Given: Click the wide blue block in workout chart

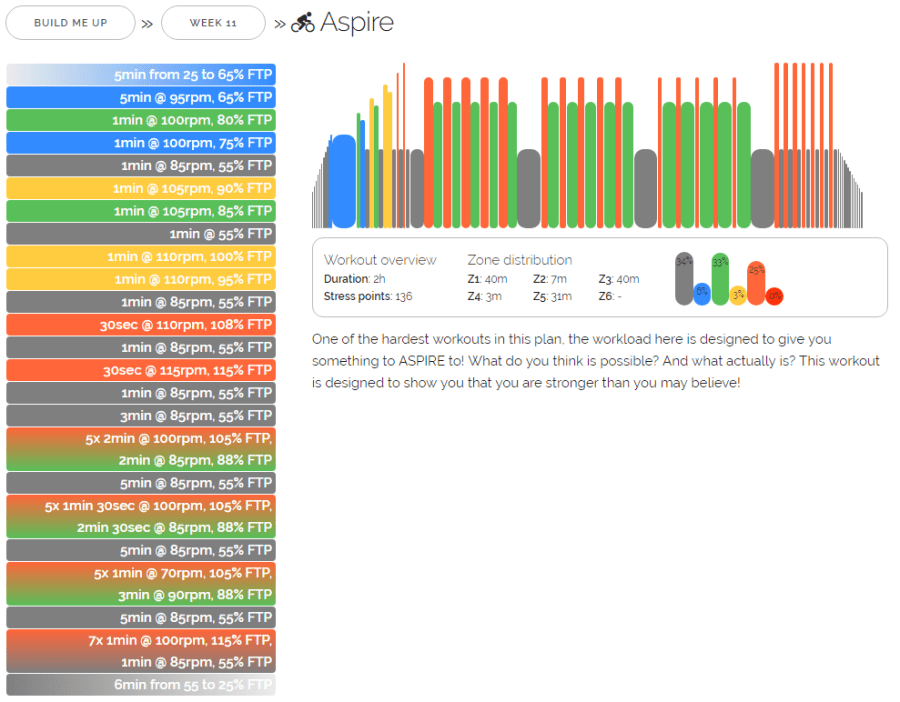Looking at the screenshot, I should 342,182.
